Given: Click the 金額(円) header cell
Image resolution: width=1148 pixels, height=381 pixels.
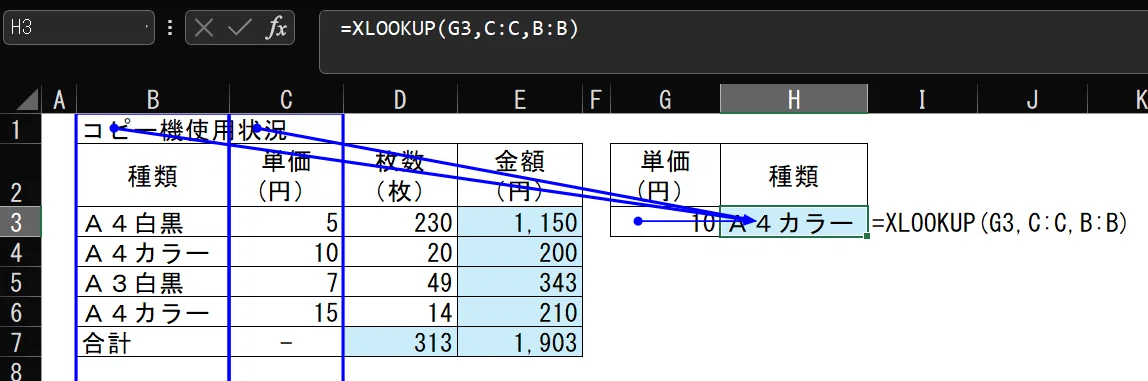Looking at the screenshot, I should pyautogui.click(x=520, y=175).
